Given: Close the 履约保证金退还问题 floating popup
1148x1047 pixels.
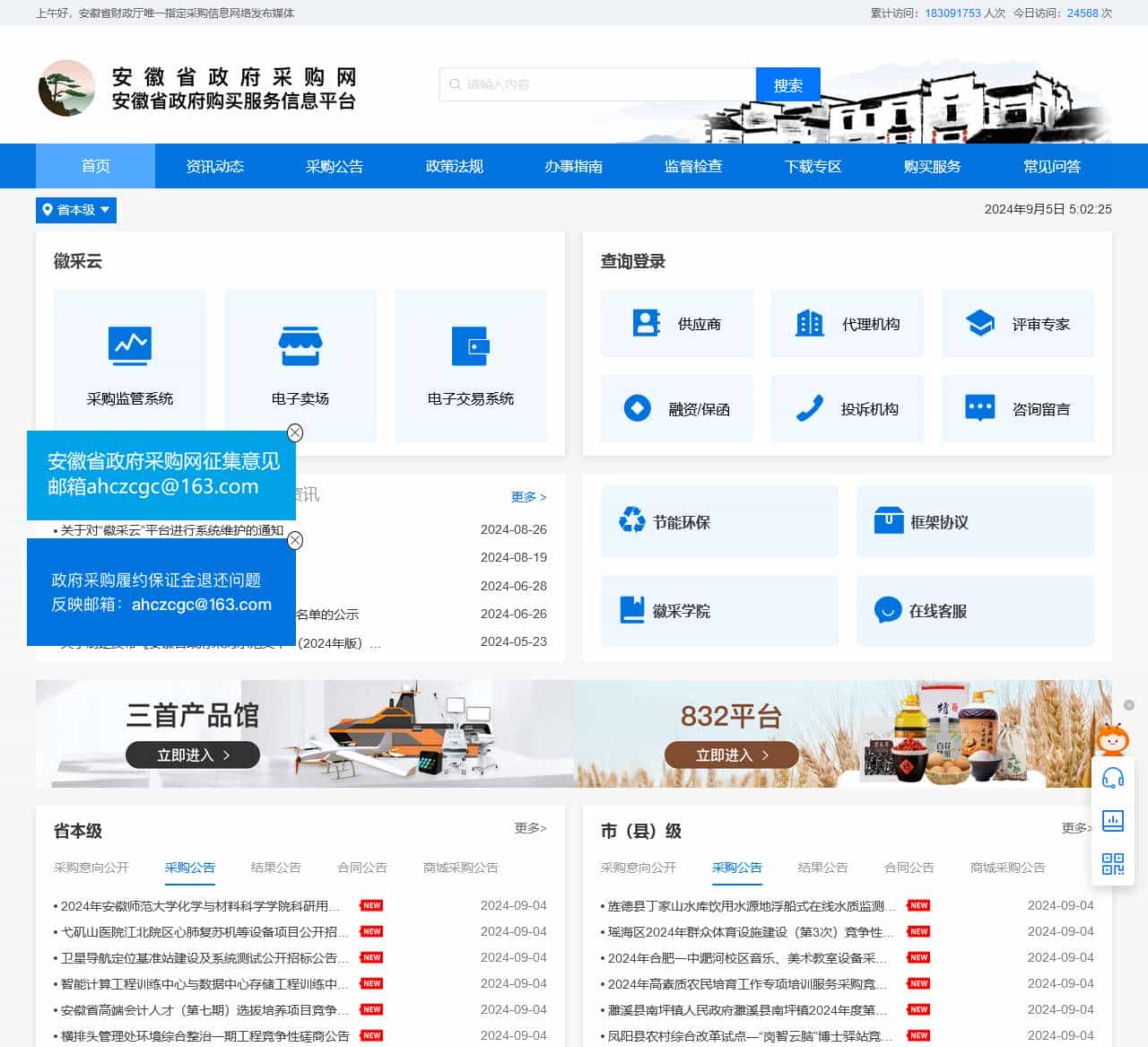Looking at the screenshot, I should pos(295,540).
